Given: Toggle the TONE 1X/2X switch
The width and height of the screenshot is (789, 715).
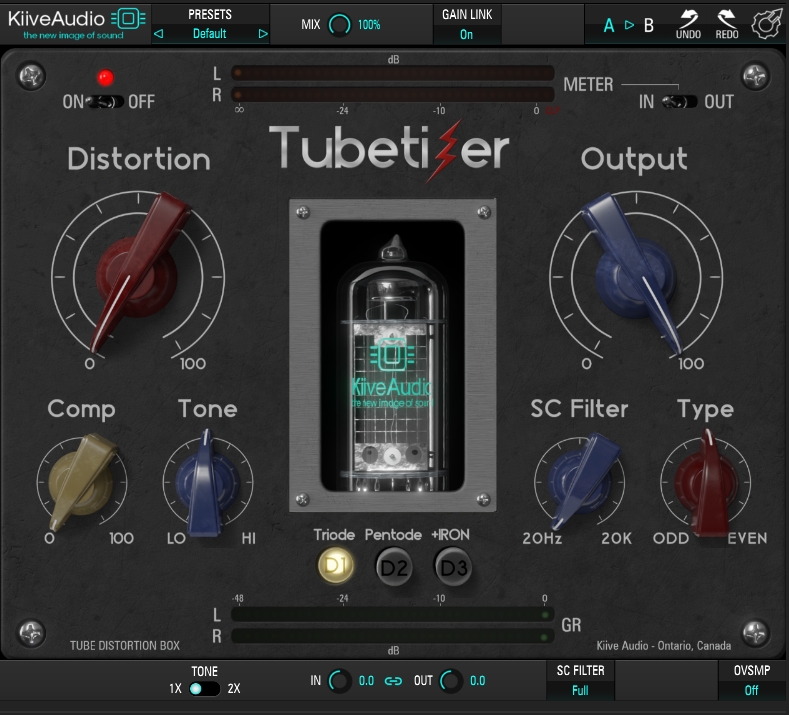Looking at the screenshot, I should click(204, 688).
